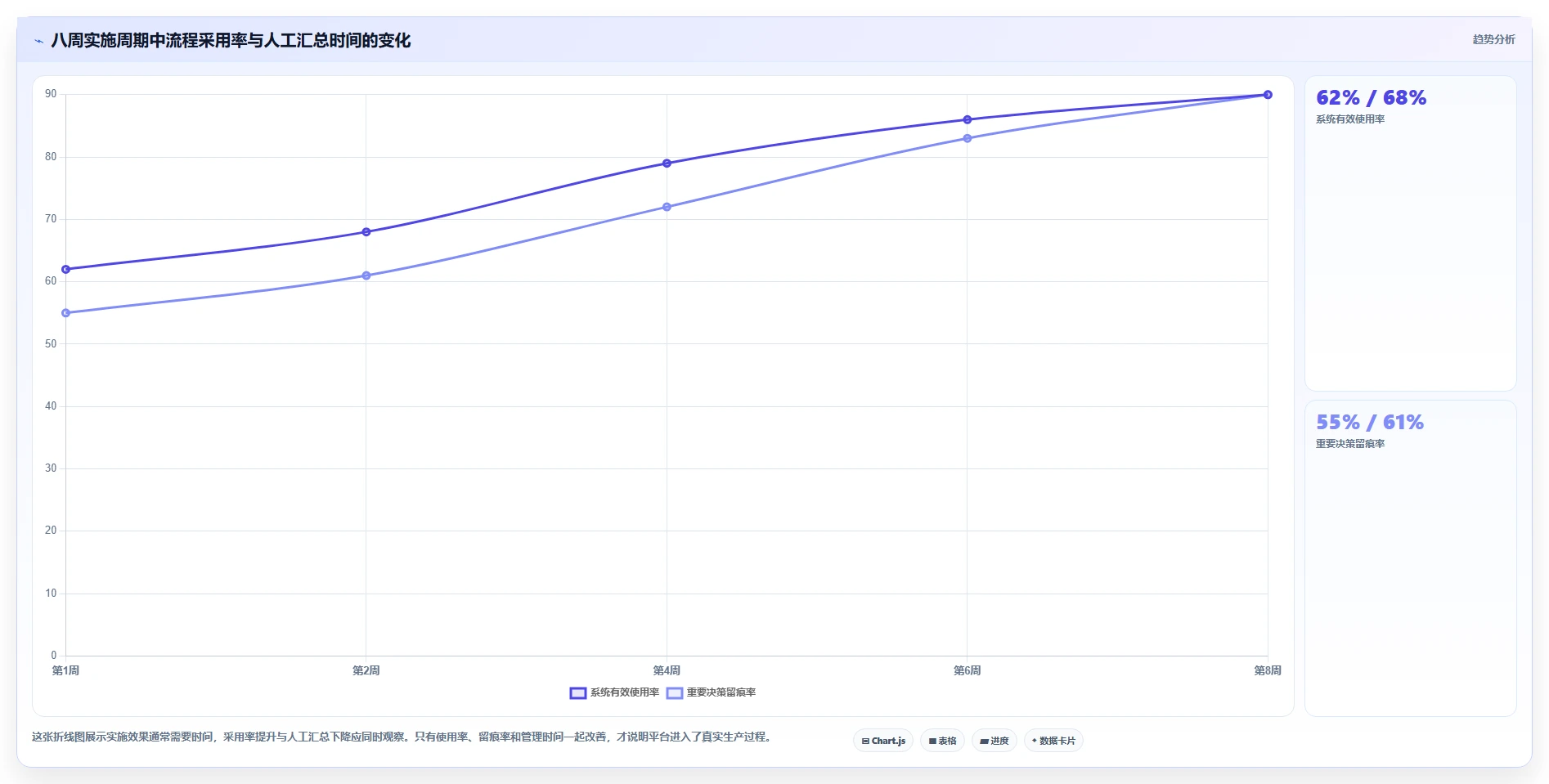Click 重要决策留痕率 line's 第4周 point
The width and height of the screenshot is (1549, 784).
[x=667, y=207]
